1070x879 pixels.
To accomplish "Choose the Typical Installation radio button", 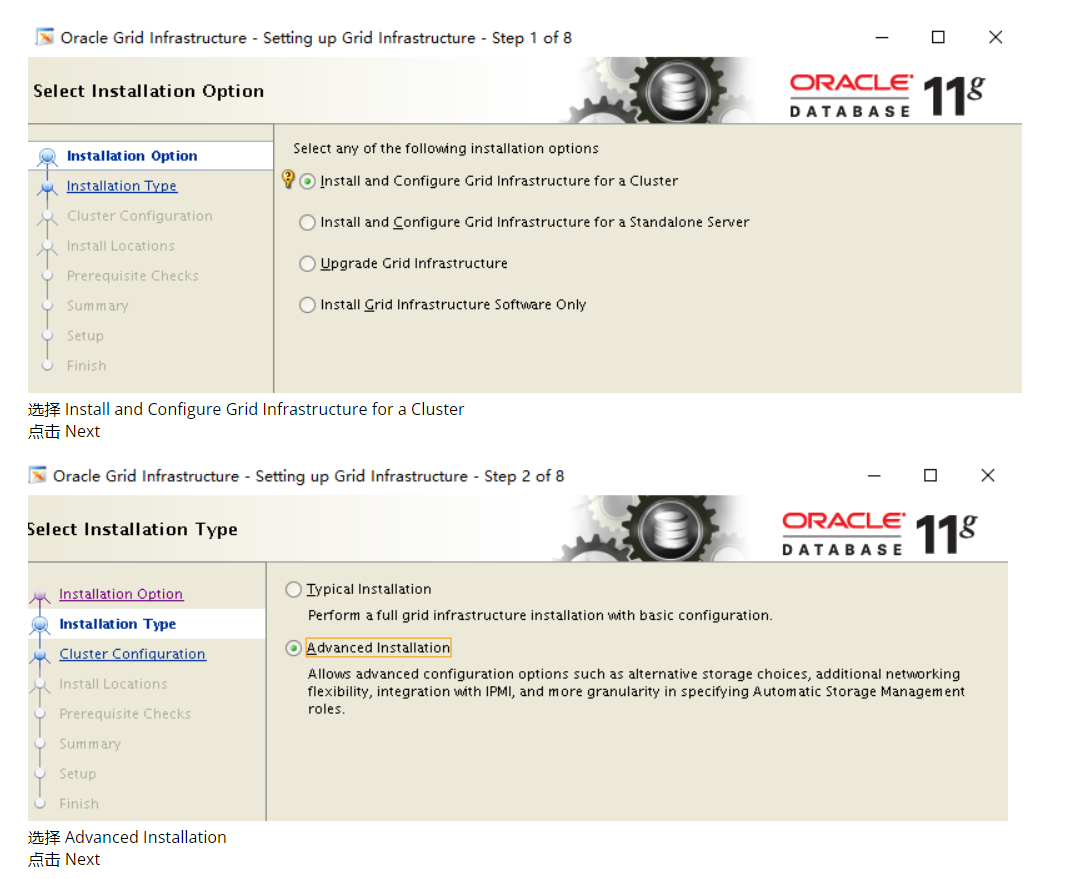I will 293,590.
